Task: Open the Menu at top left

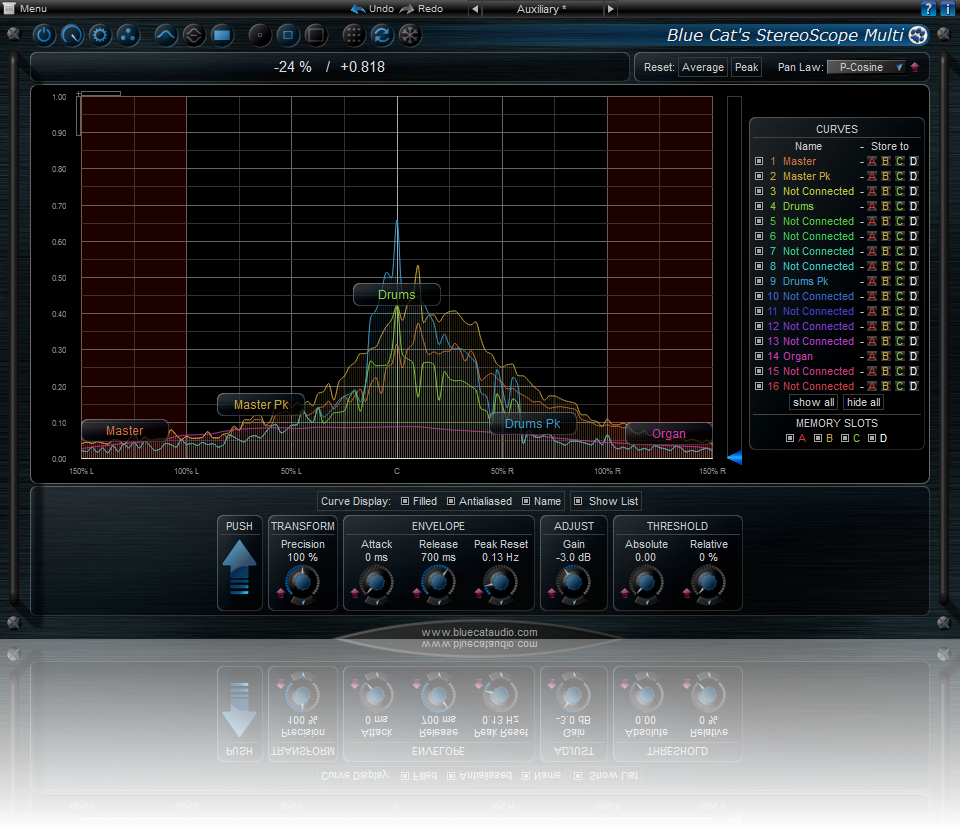Action: 26,9
